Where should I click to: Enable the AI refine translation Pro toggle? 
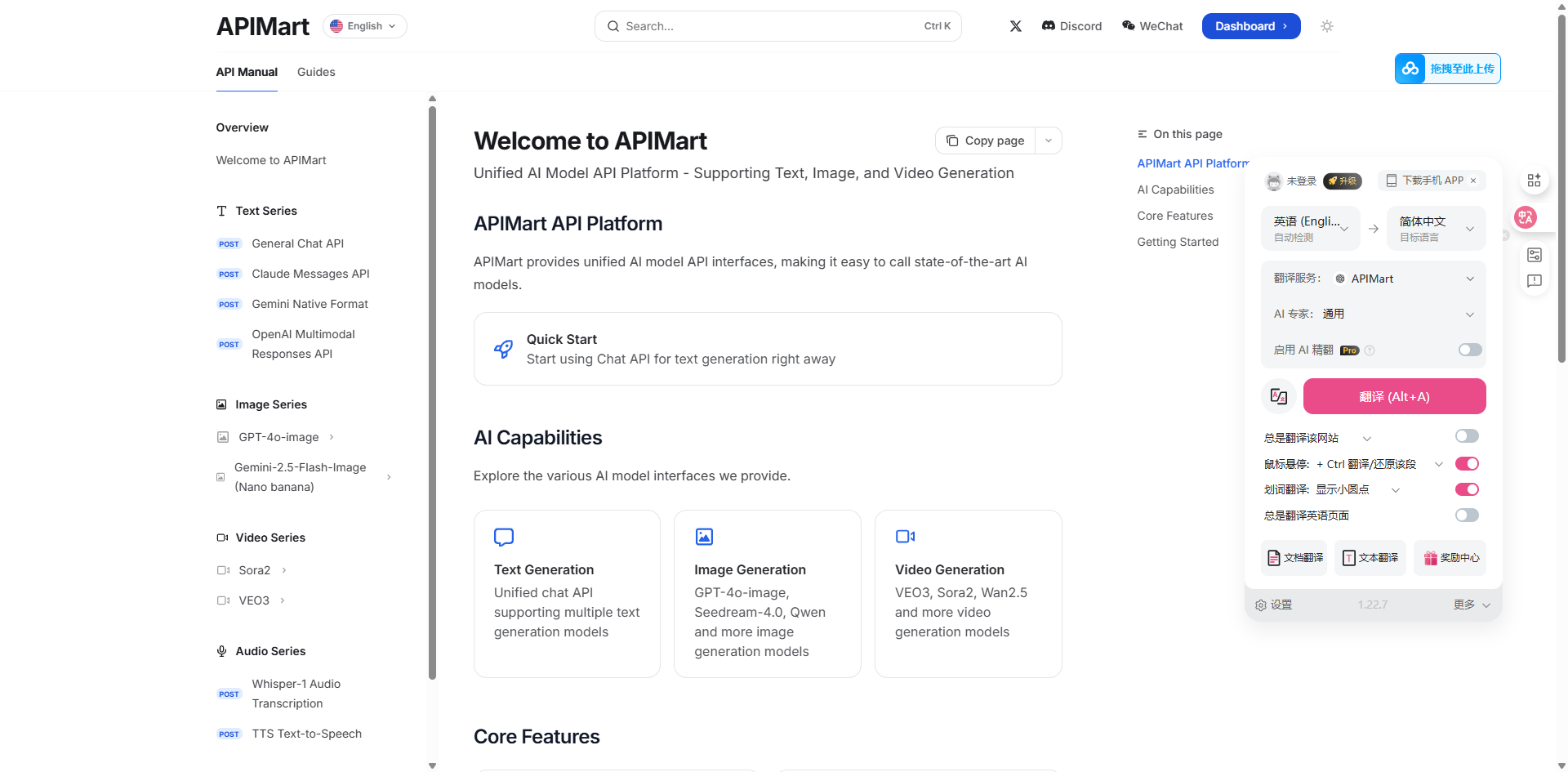[1470, 350]
